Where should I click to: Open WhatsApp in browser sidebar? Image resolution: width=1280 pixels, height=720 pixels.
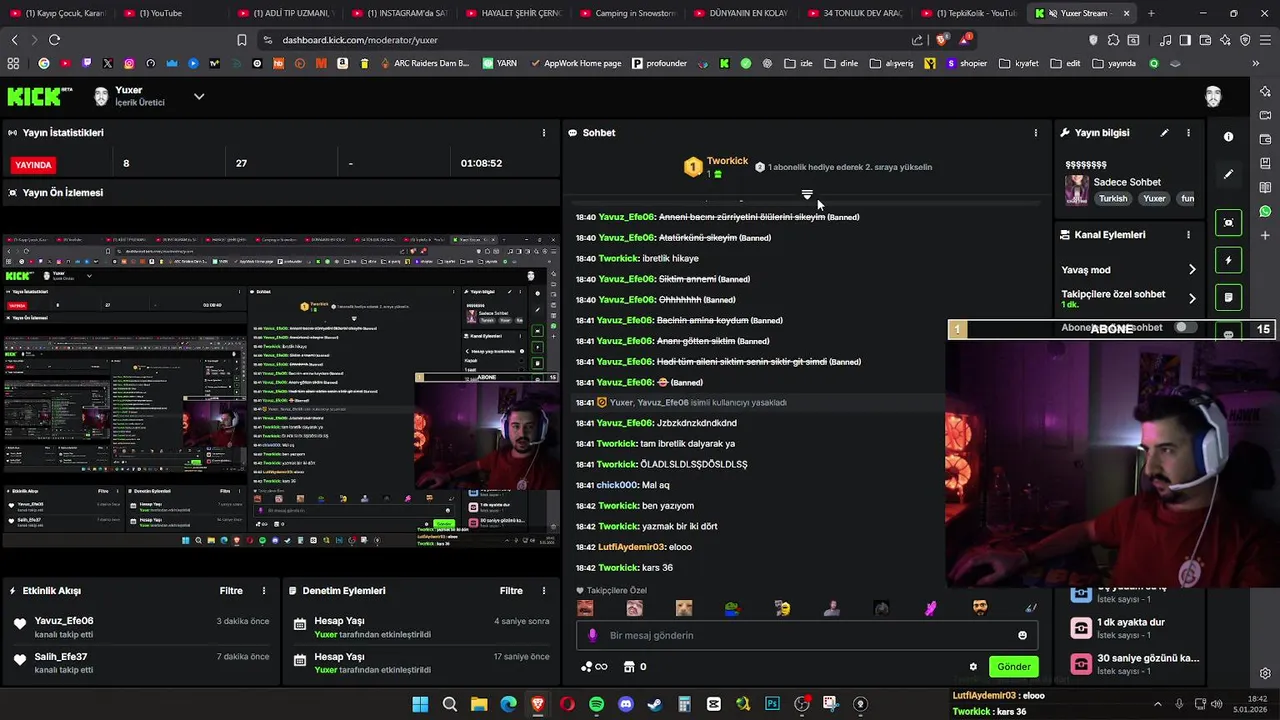point(1265,211)
